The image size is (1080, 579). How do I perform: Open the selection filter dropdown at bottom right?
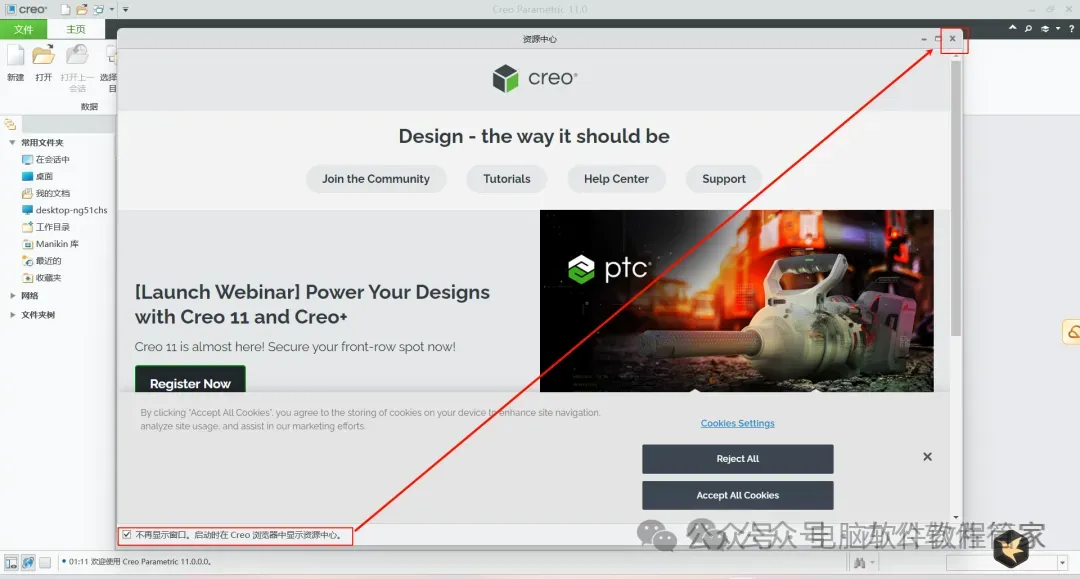(x=1062, y=562)
